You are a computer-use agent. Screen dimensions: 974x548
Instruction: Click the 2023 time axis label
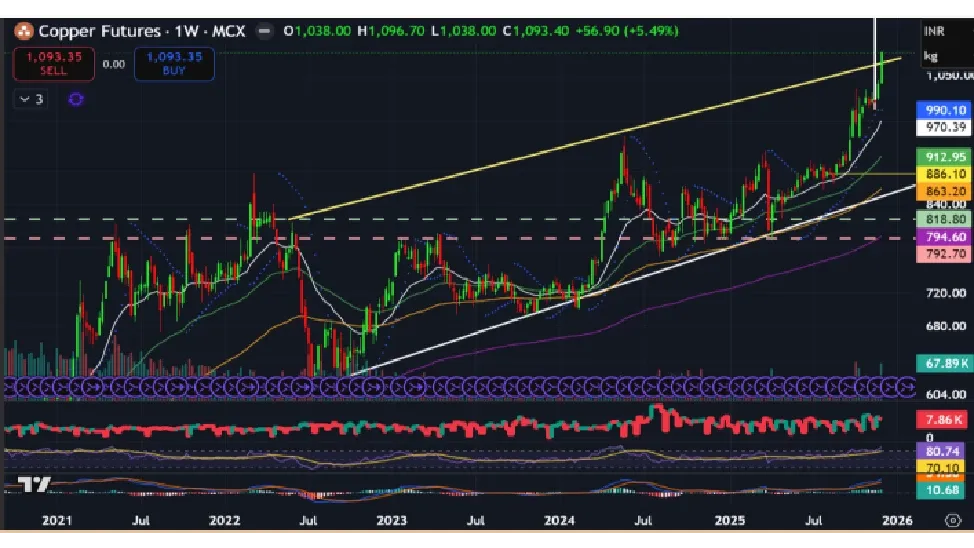391,521
